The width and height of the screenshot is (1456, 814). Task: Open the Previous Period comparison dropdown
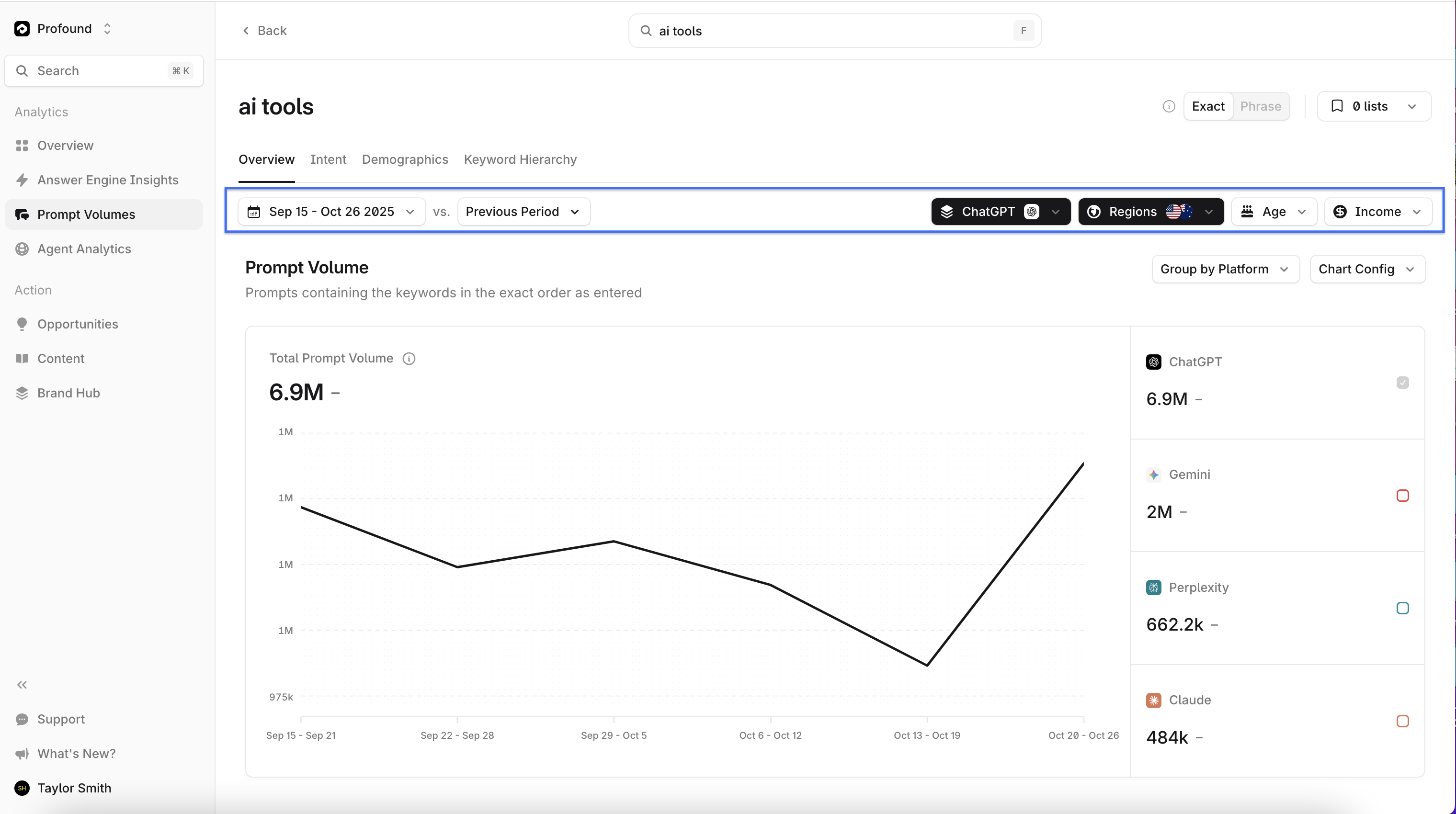tap(523, 212)
